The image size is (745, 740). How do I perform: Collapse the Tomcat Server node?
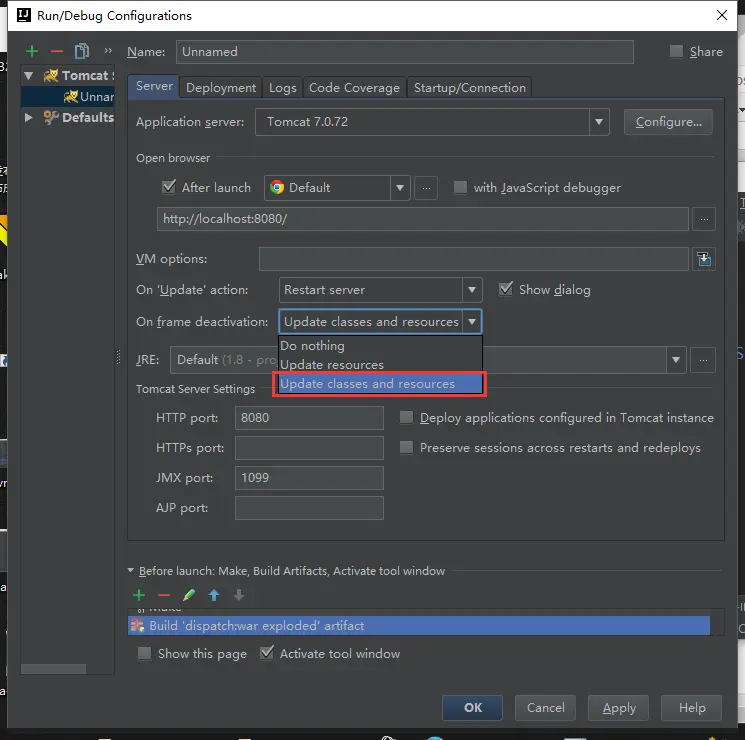point(29,76)
